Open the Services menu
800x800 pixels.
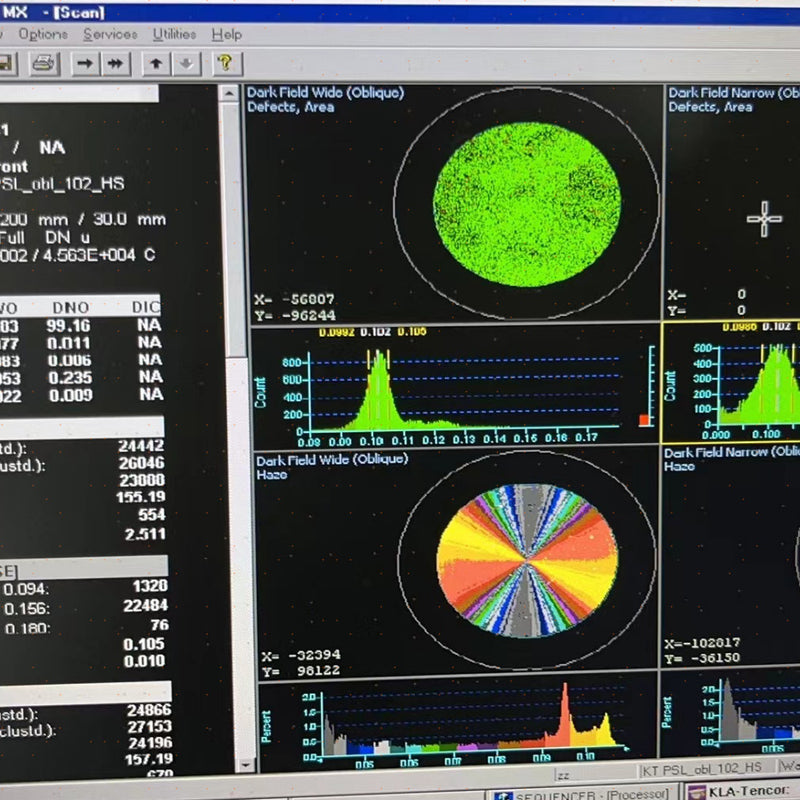[110, 33]
